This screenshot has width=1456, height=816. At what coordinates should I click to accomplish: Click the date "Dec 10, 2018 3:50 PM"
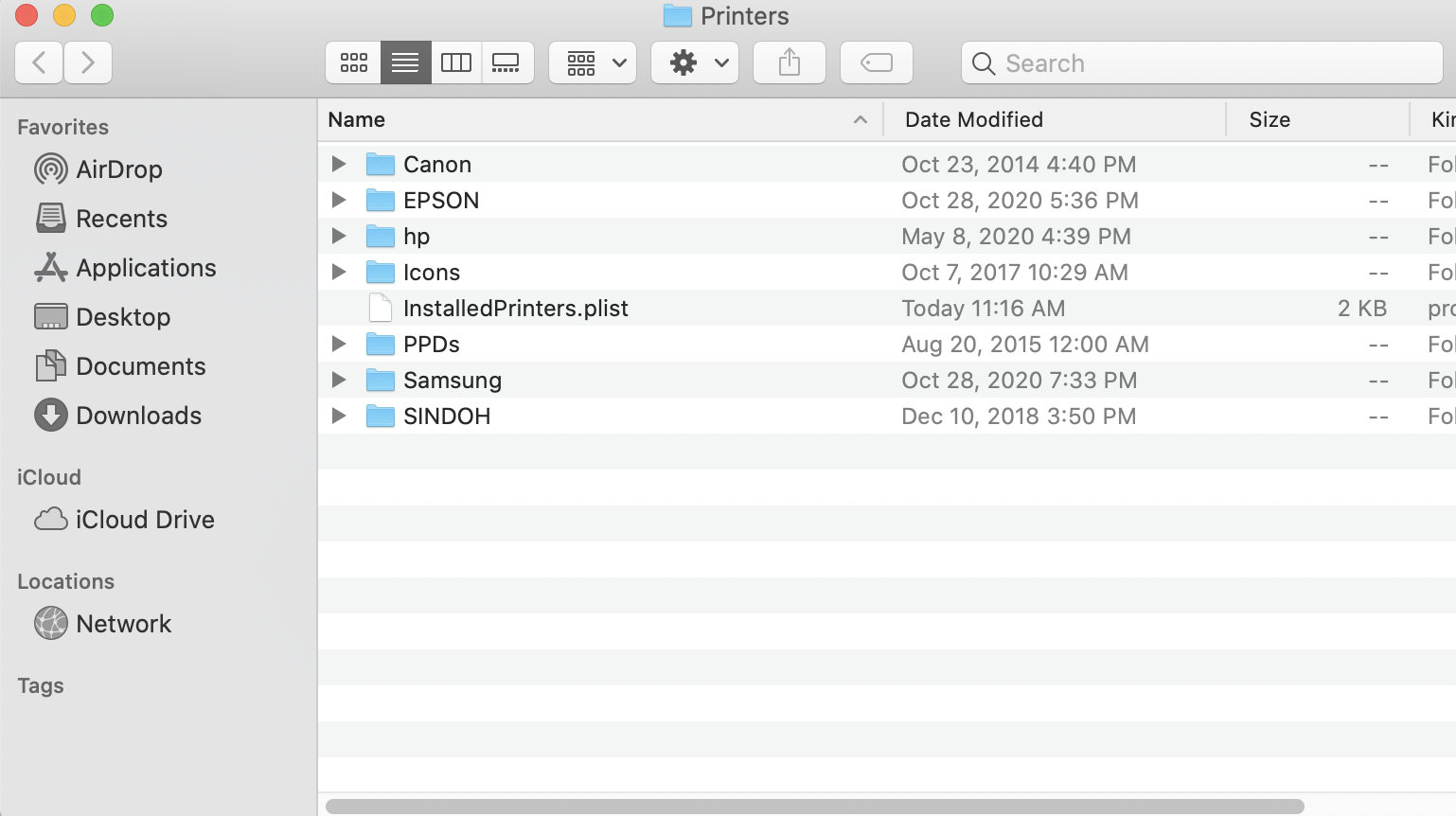(x=1019, y=417)
